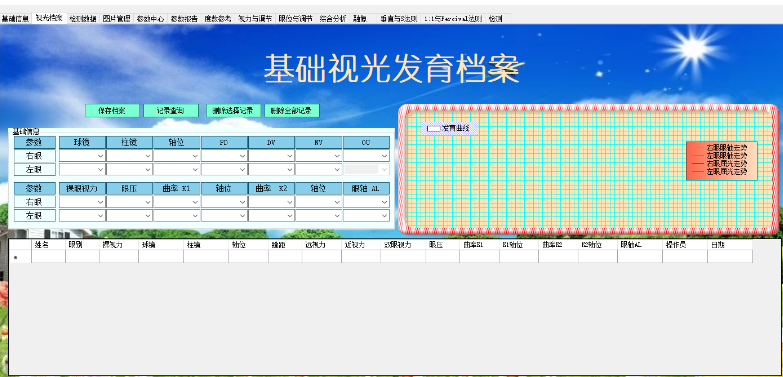Open the 右眼 PD dropdown
The width and height of the screenshot is (783, 377).
[x=242, y=156]
